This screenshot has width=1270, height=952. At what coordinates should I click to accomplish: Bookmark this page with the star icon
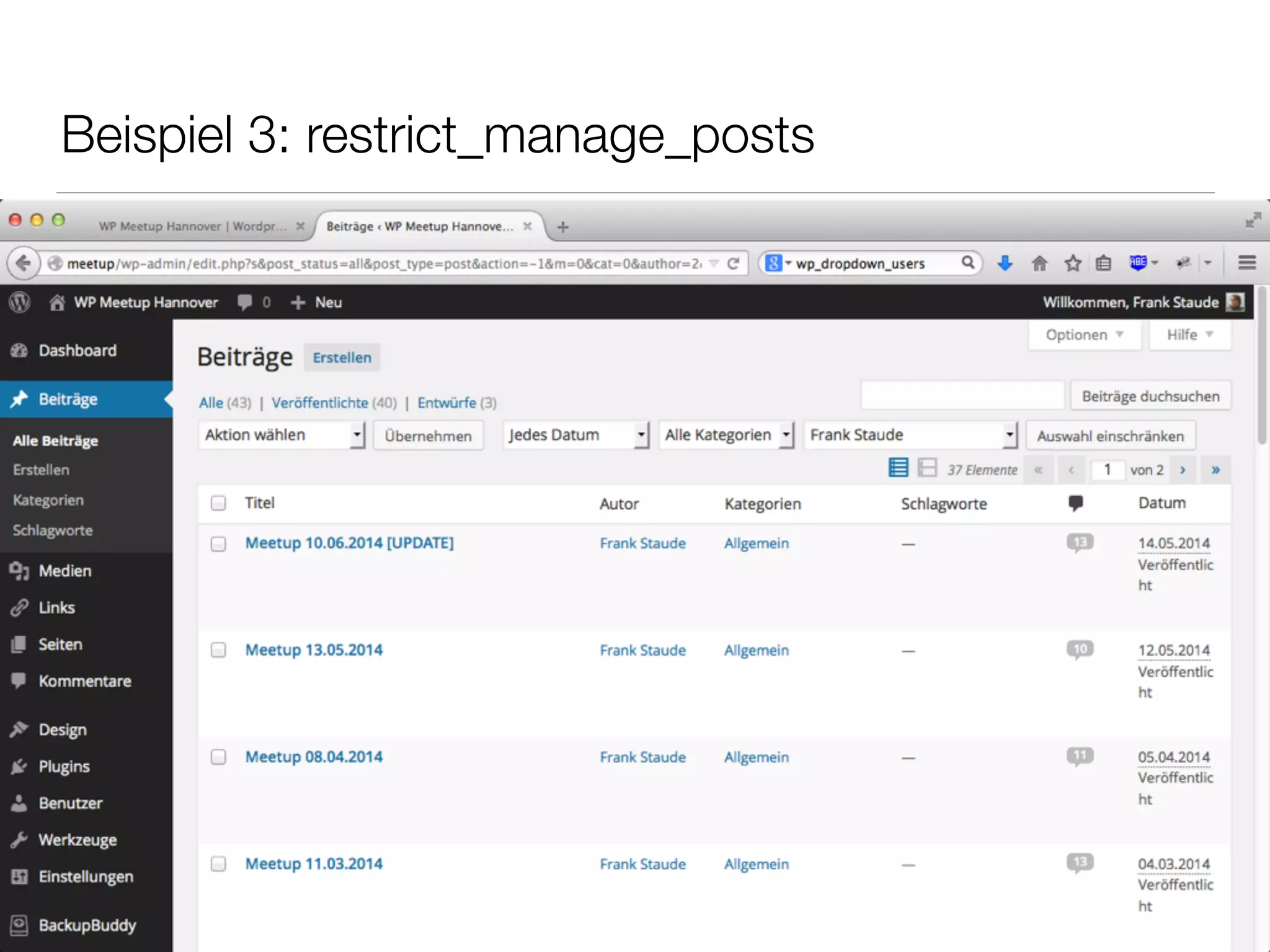(x=1073, y=263)
